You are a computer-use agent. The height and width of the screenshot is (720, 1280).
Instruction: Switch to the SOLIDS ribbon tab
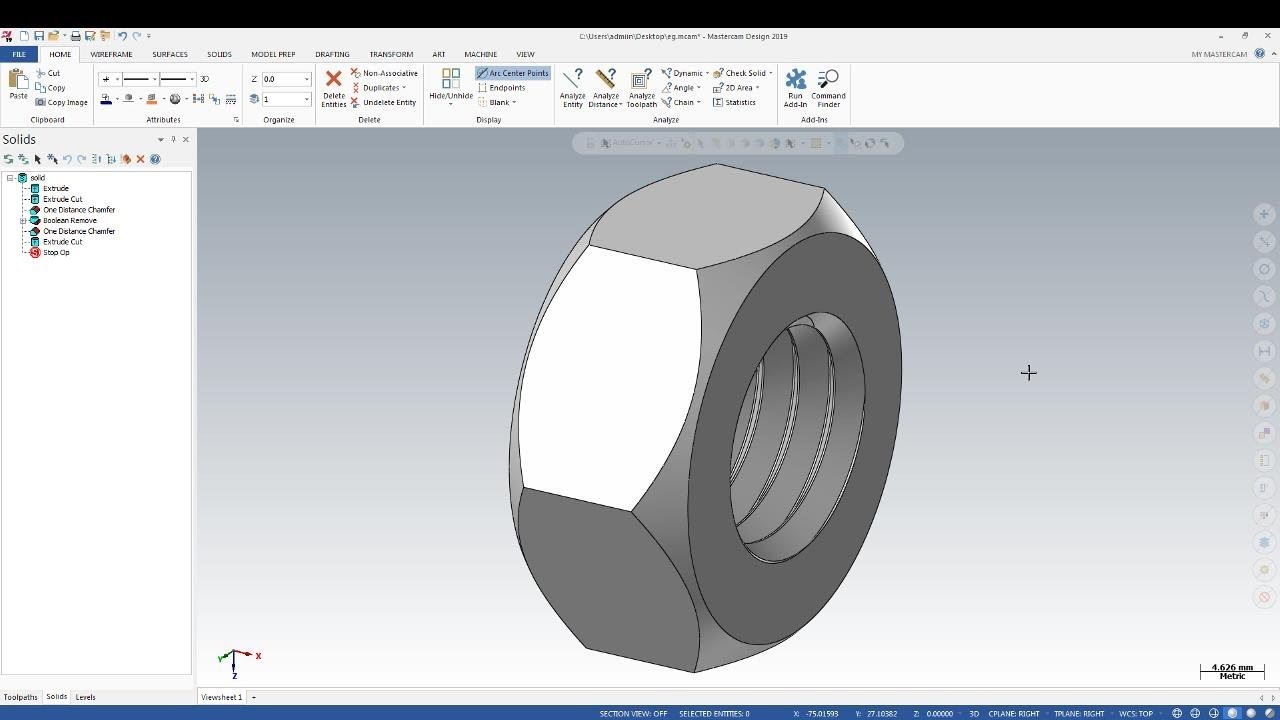click(219, 54)
